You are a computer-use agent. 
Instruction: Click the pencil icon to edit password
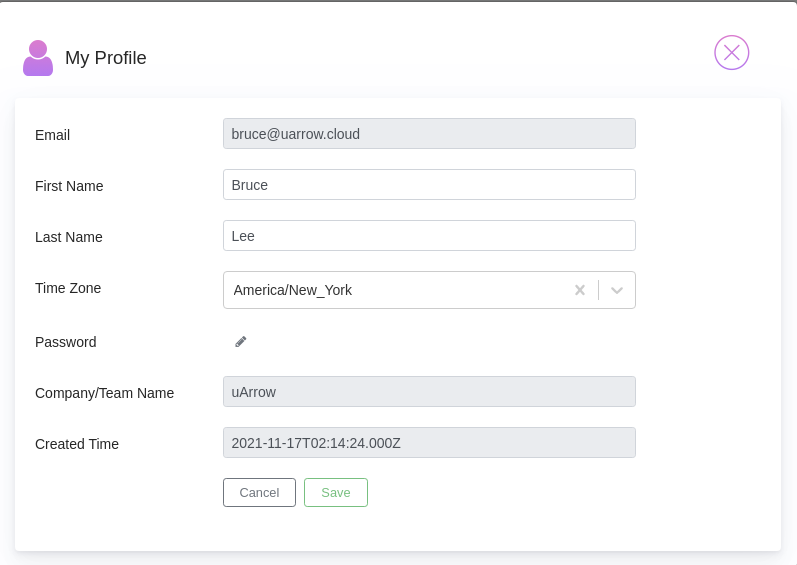[x=241, y=342]
